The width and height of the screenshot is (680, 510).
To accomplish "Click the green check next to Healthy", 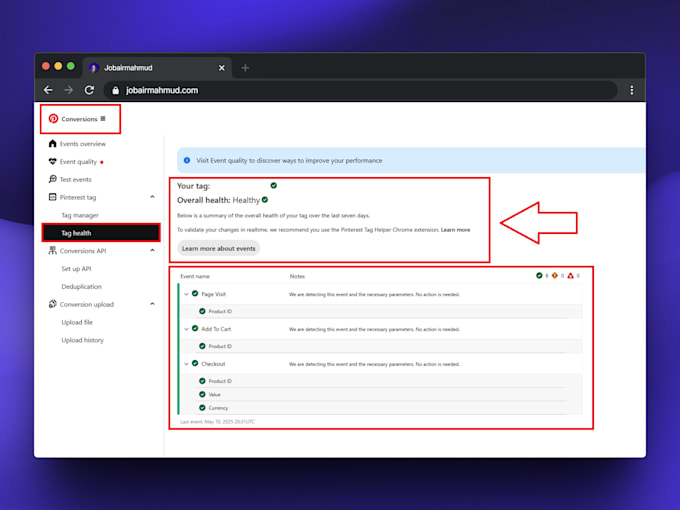I will [x=265, y=200].
